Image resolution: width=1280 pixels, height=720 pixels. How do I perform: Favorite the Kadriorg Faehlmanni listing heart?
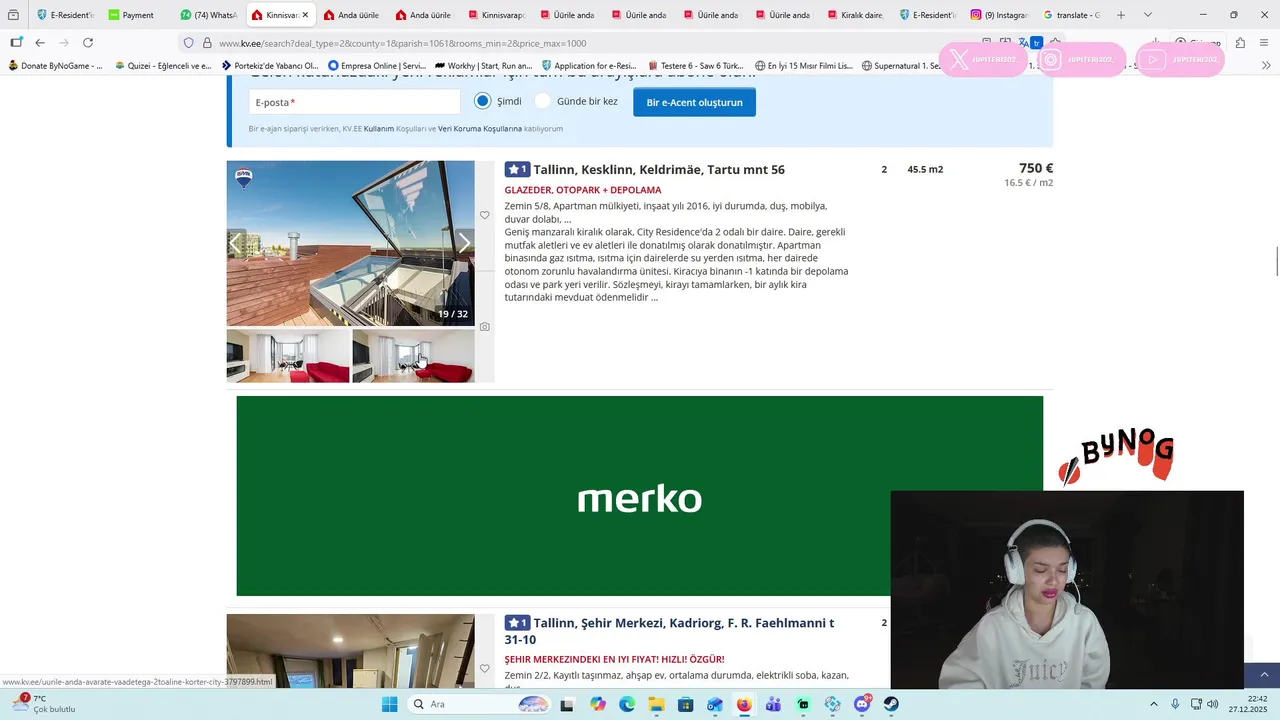point(485,668)
